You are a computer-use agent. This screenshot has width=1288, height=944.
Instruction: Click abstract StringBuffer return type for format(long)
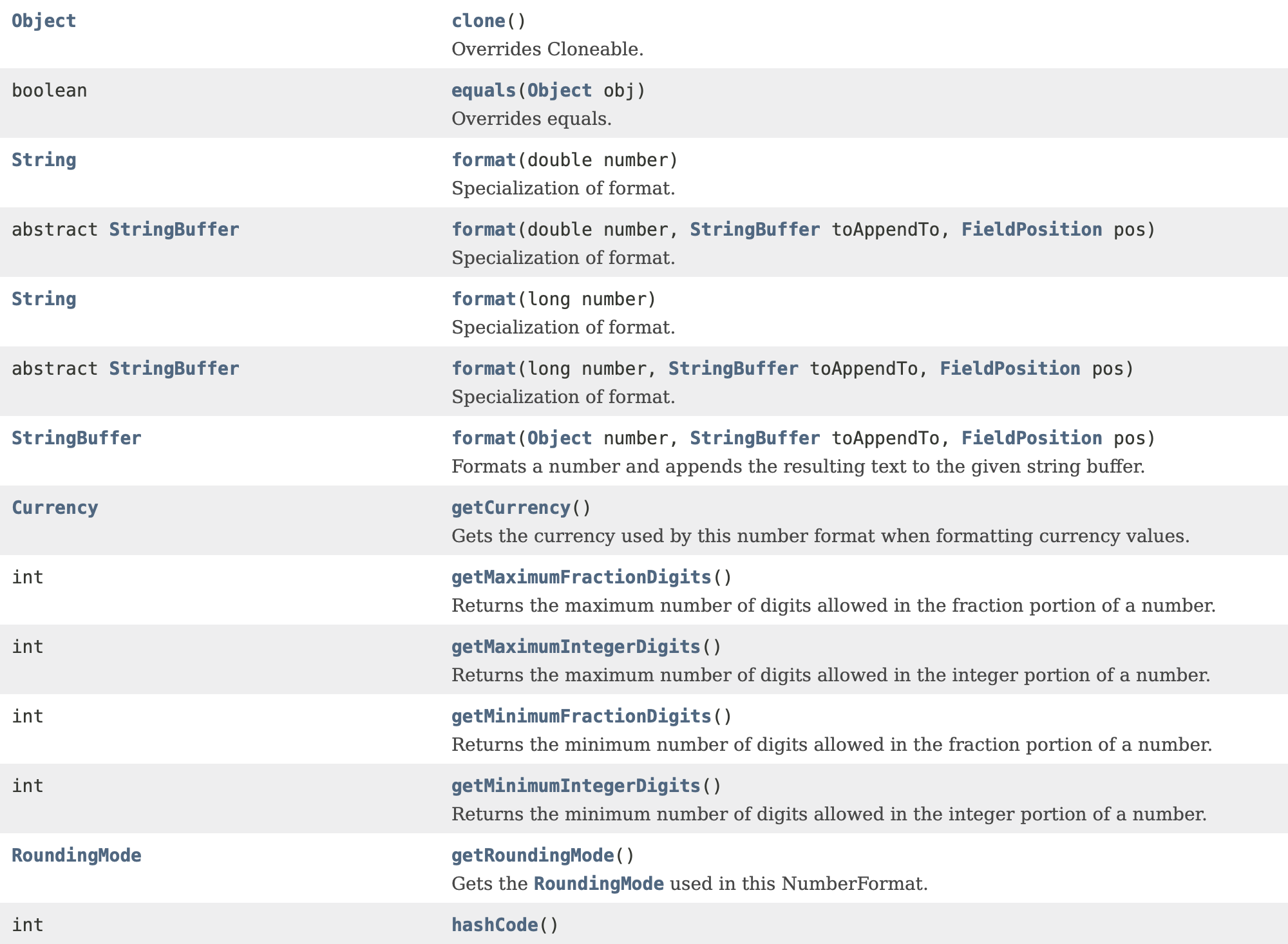tap(174, 369)
